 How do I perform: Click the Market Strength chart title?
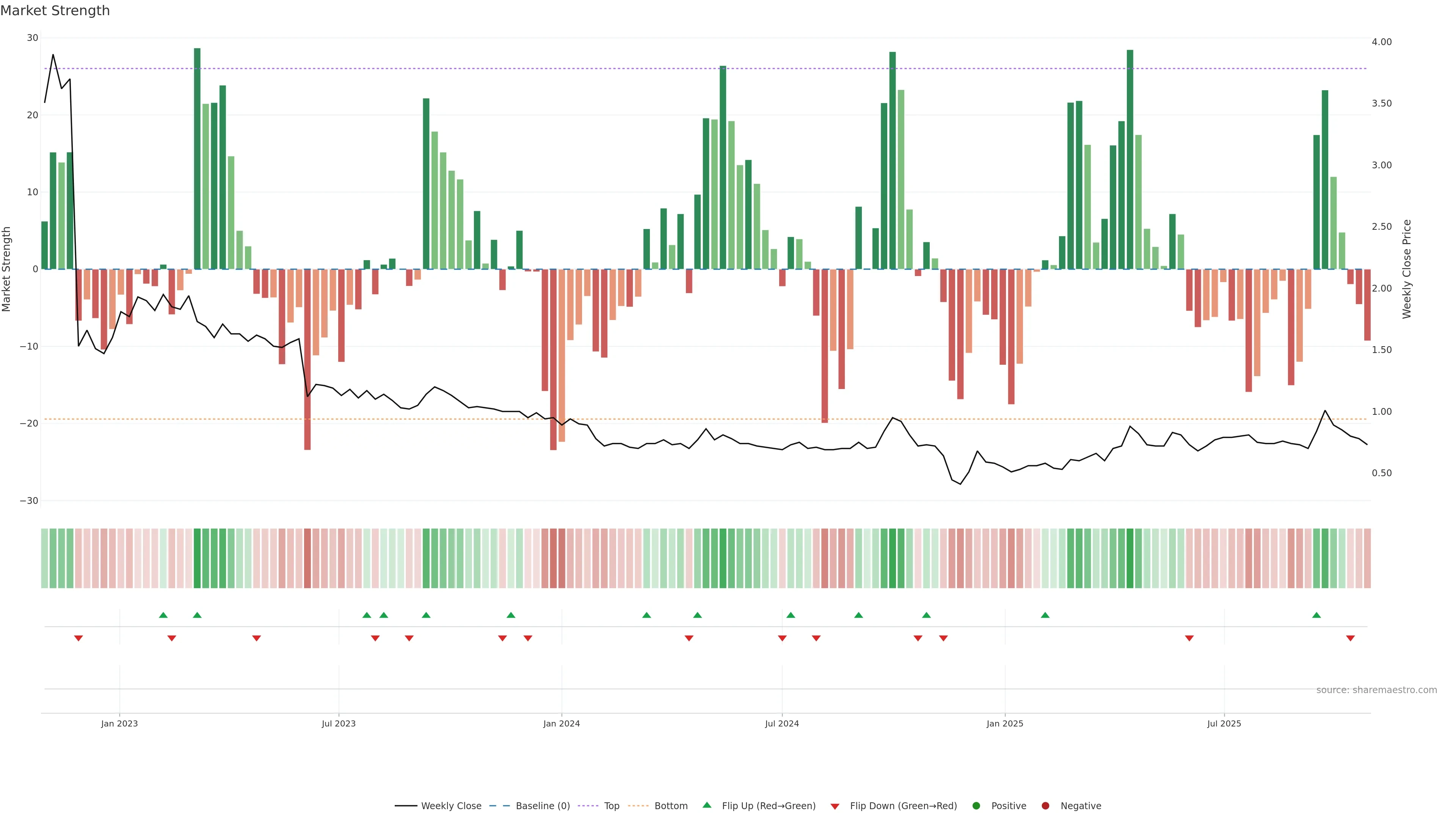click(55, 11)
